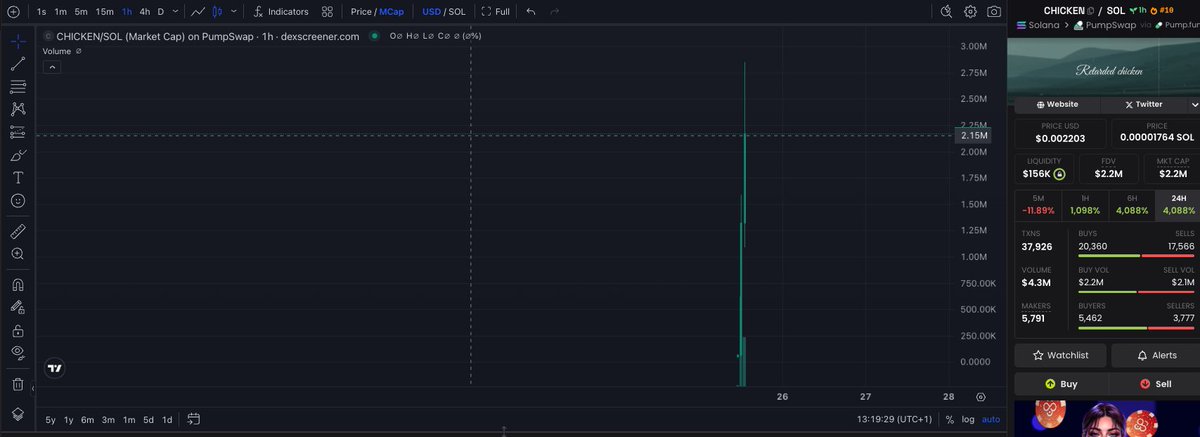Screen dimensions: 1200x437
Task: Select the 1H price change tab
Action: click(x=1084, y=205)
